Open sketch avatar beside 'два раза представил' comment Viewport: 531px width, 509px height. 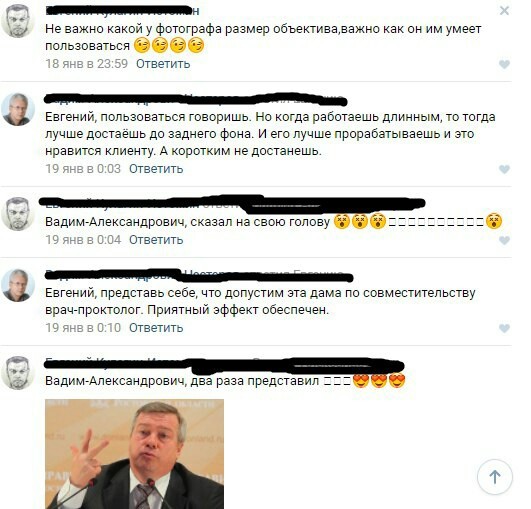point(18,373)
